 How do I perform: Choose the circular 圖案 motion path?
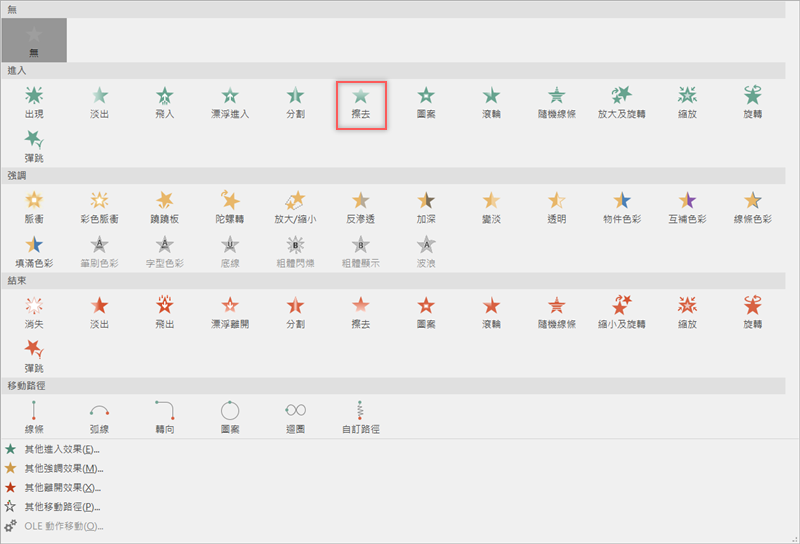point(230,417)
